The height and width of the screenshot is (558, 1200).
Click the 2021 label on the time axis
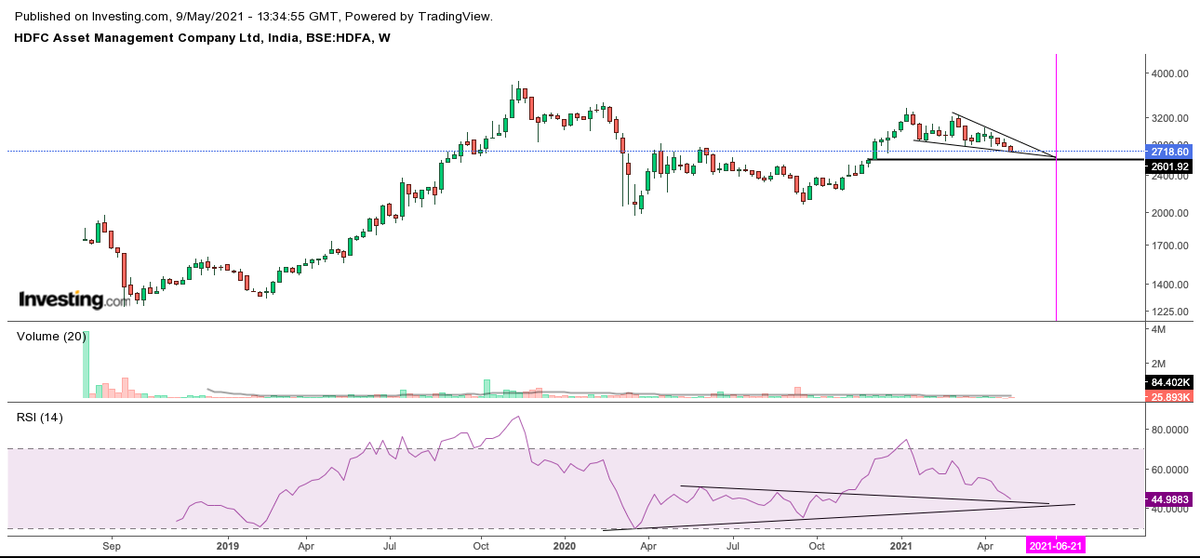pos(903,547)
